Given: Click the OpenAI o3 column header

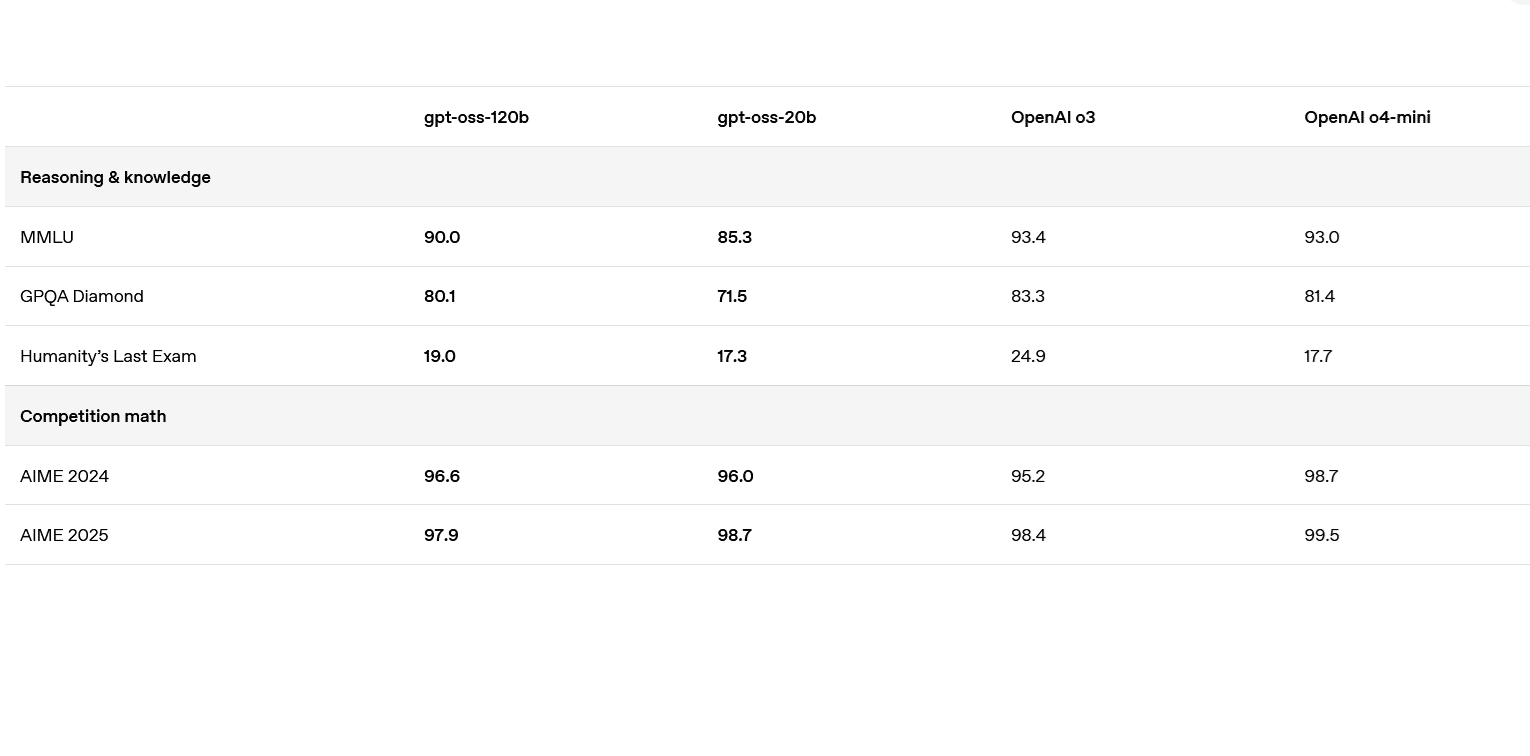Looking at the screenshot, I should (1052, 117).
